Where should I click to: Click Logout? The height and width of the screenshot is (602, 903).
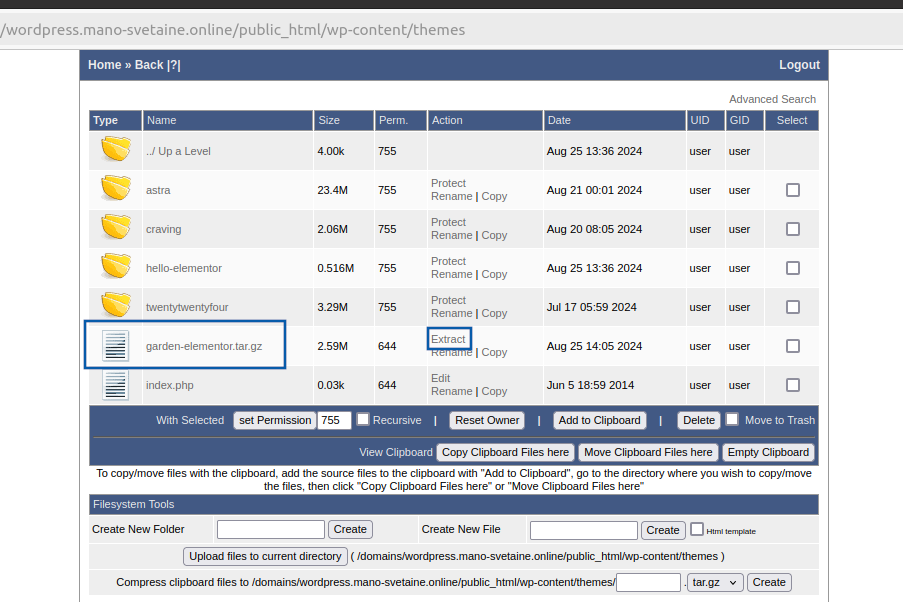(799, 65)
